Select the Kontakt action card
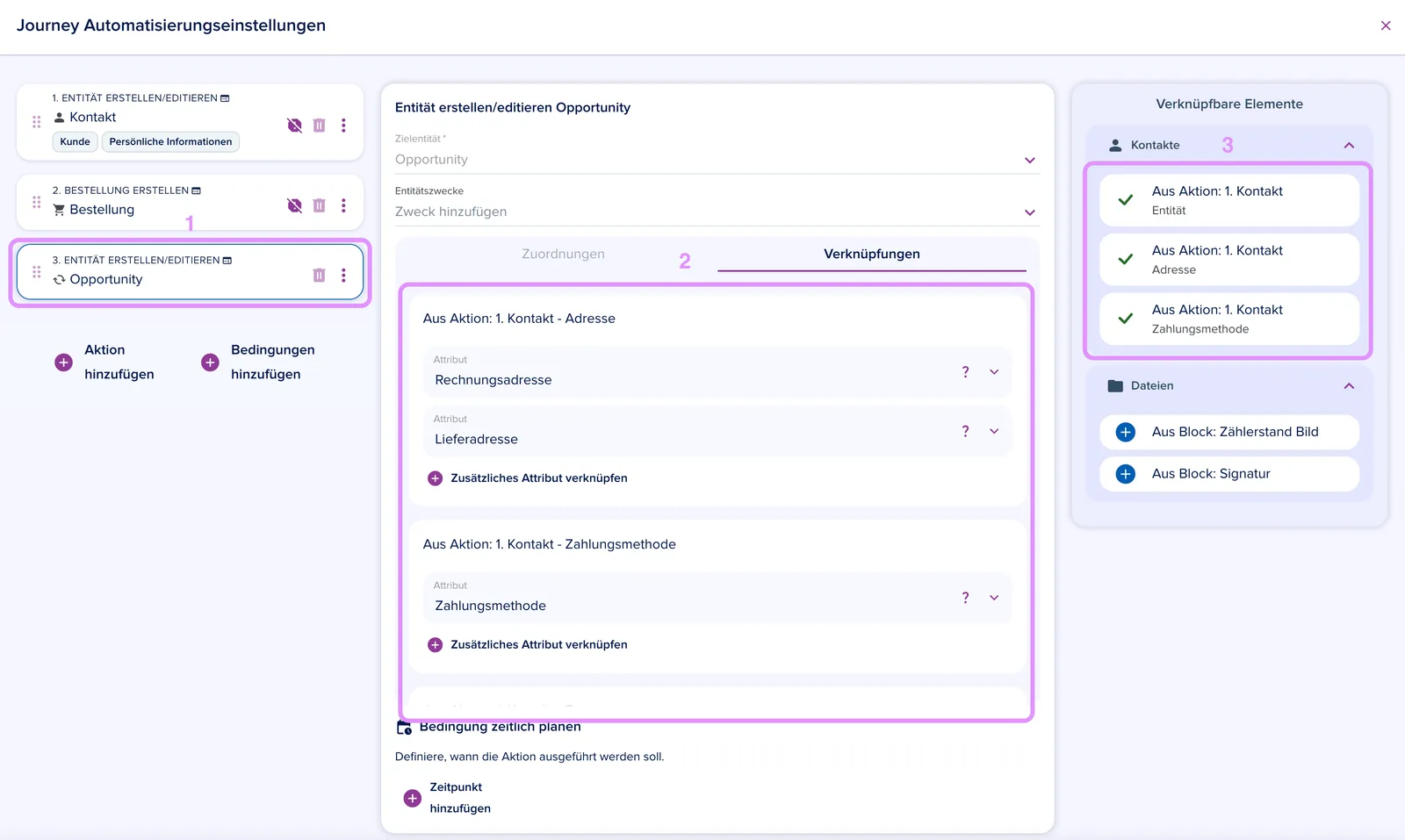Viewport: 1405px width, 840px height. point(190,122)
